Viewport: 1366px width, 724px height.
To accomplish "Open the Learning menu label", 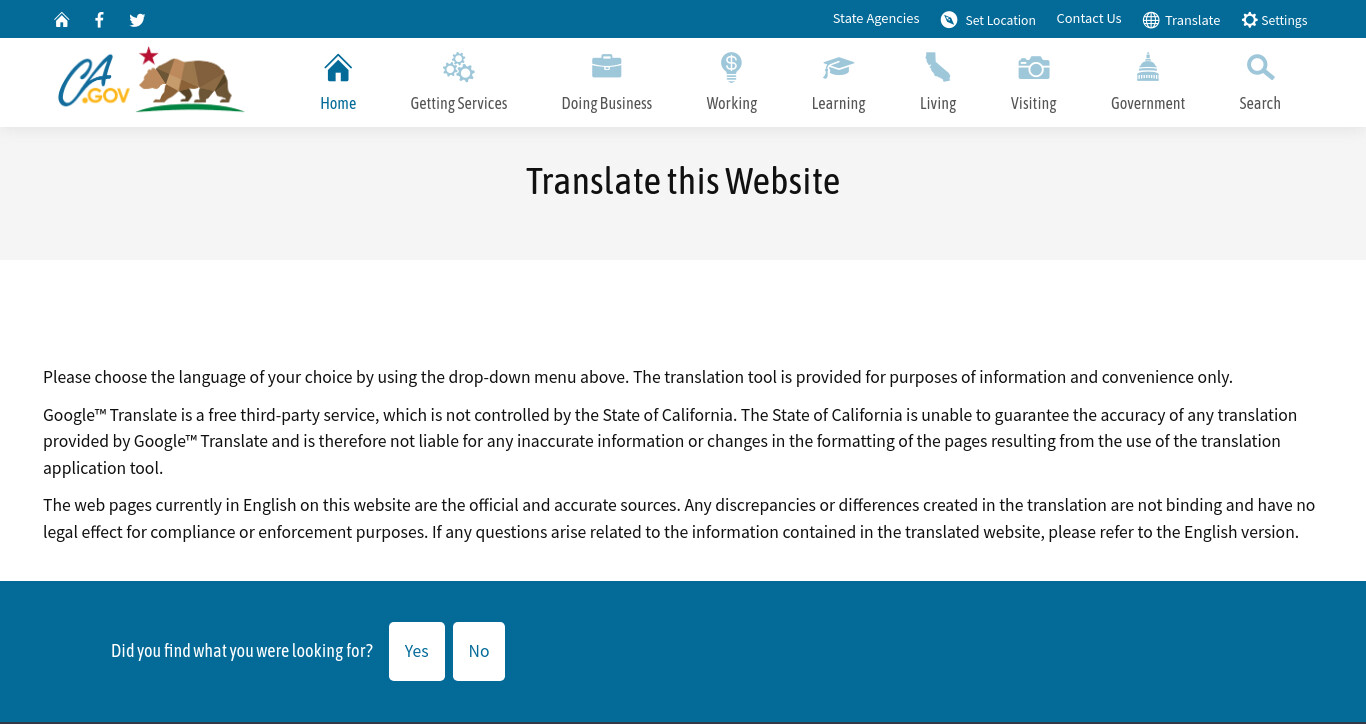I will pyautogui.click(x=838, y=103).
